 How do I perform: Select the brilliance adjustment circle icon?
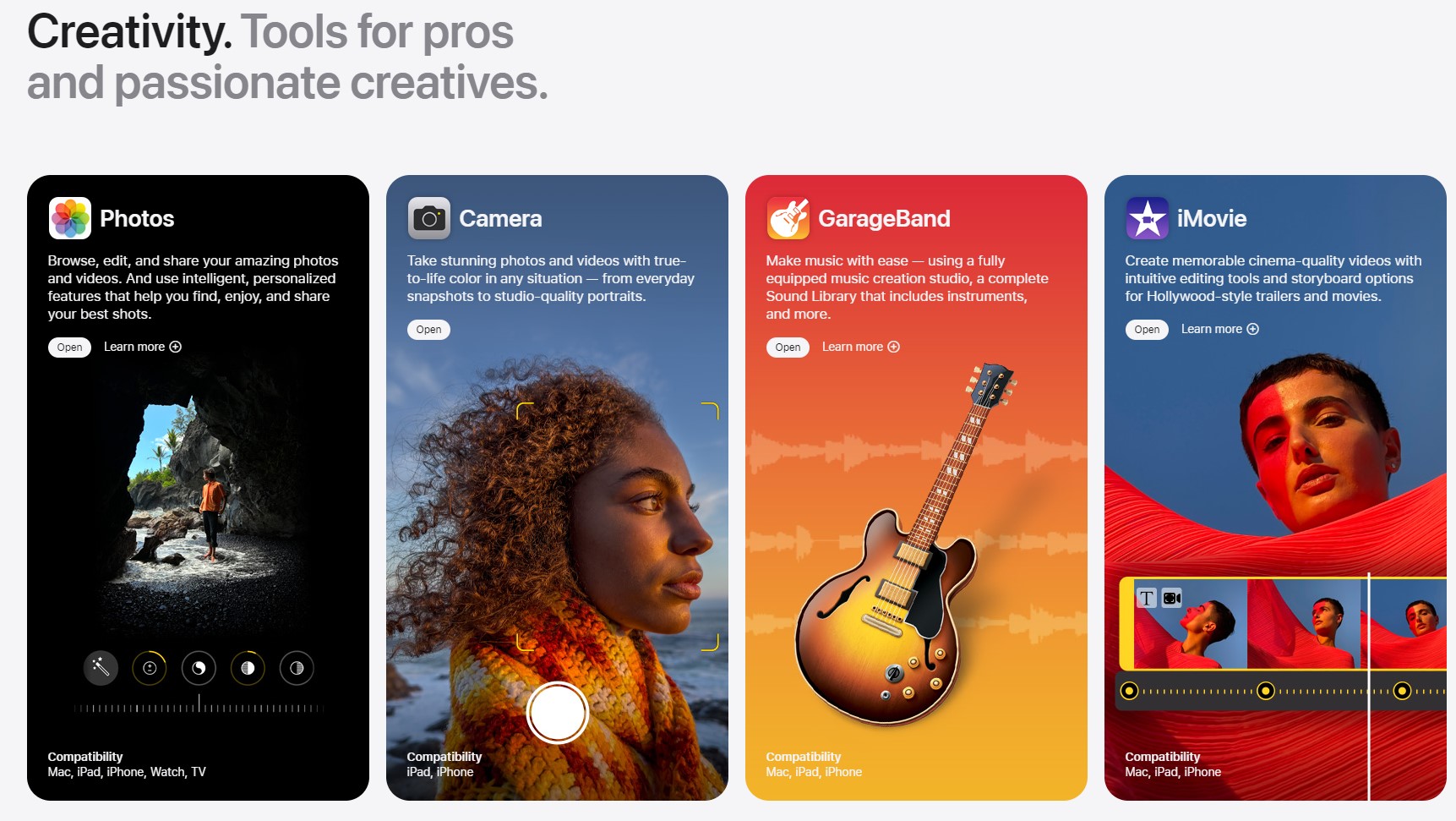point(199,668)
